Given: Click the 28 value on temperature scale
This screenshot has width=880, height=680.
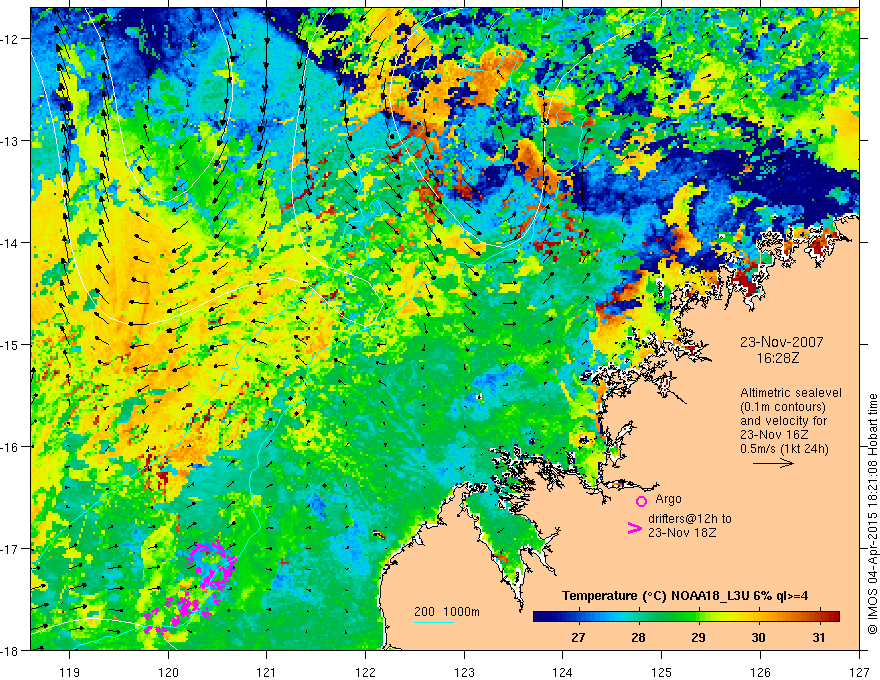Looking at the screenshot, I should click(x=638, y=637).
